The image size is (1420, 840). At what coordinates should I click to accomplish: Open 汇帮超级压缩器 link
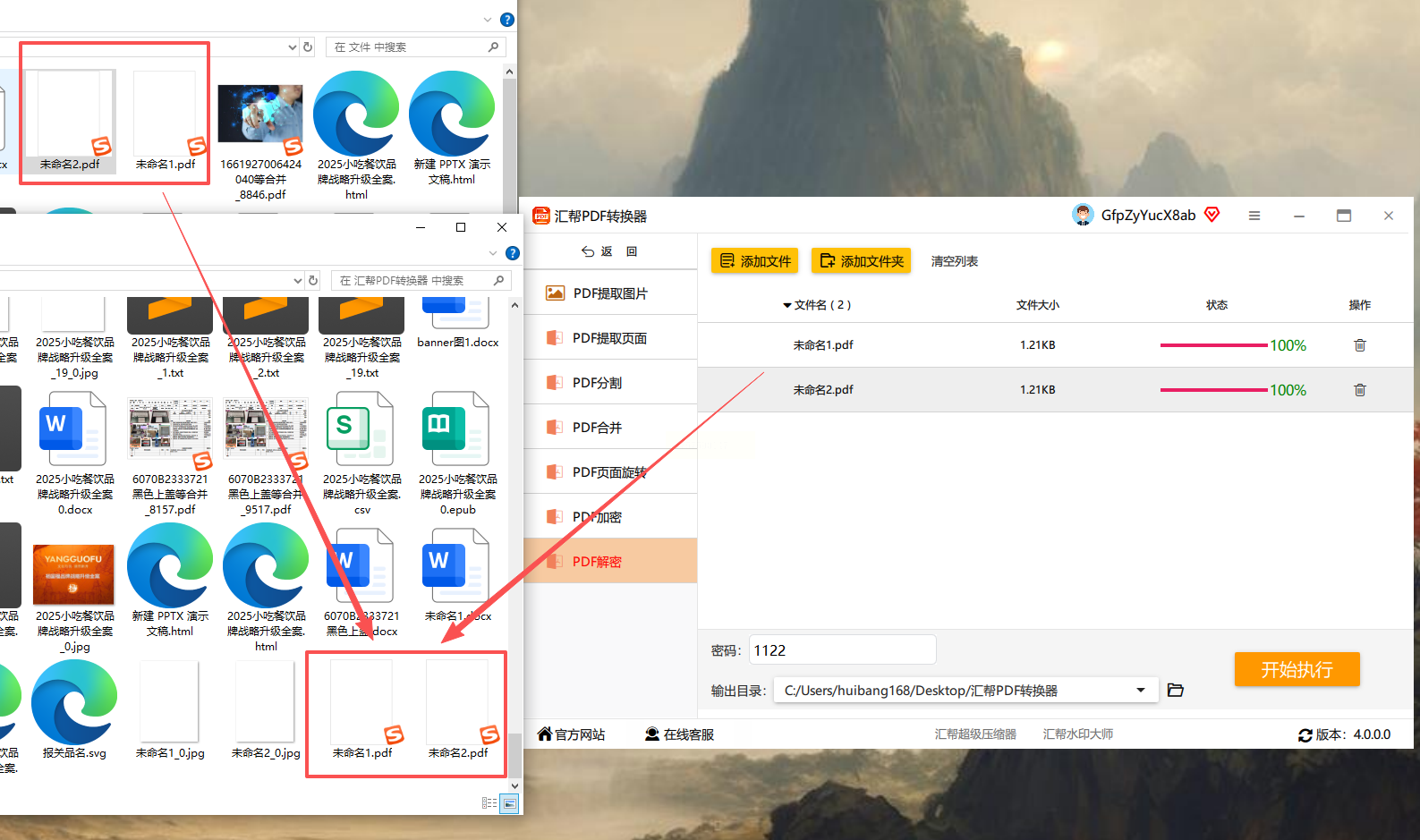(975, 734)
